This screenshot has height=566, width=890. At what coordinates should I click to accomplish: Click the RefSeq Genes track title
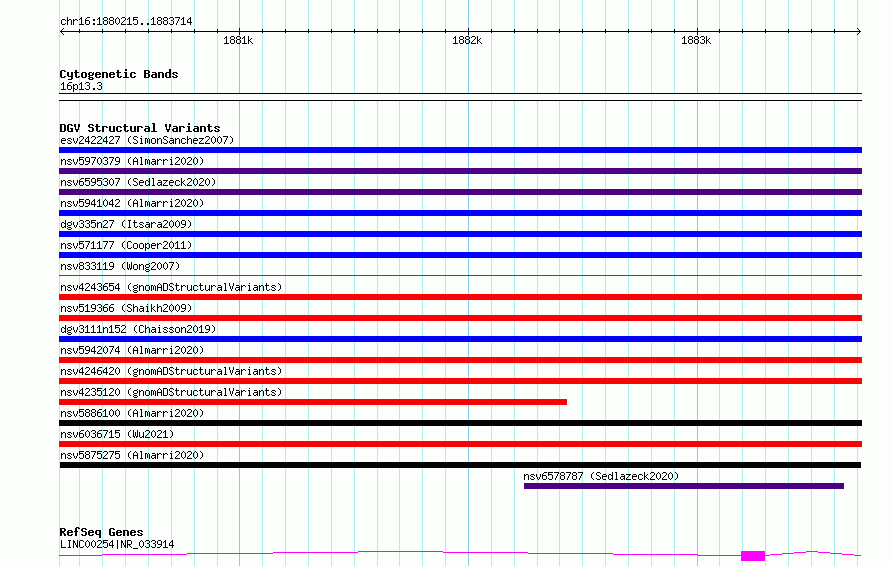[x=101, y=532]
